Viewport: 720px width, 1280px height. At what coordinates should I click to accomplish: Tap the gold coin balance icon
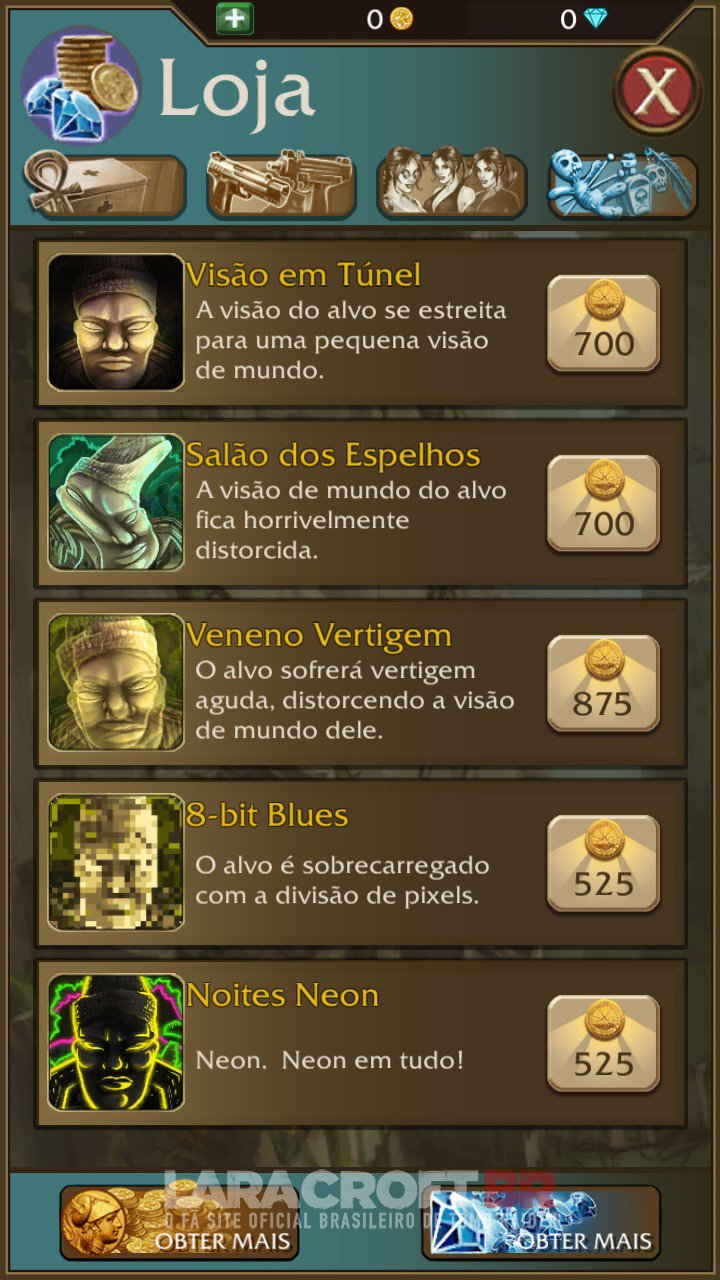(401, 18)
